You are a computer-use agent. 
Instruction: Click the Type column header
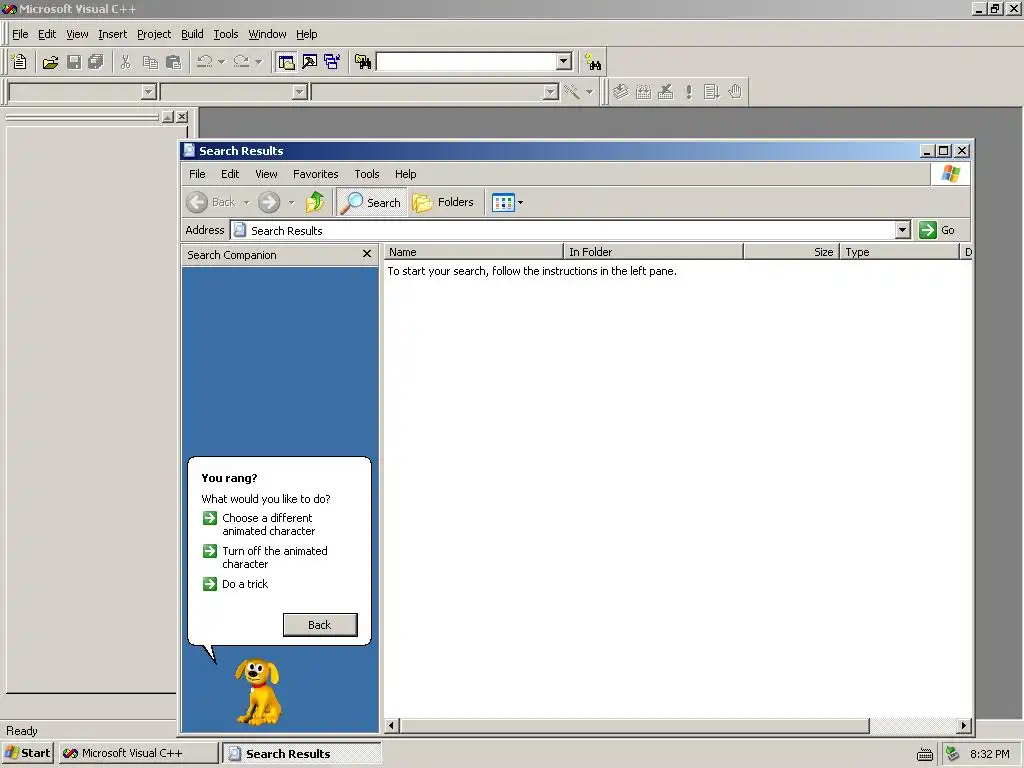click(899, 252)
